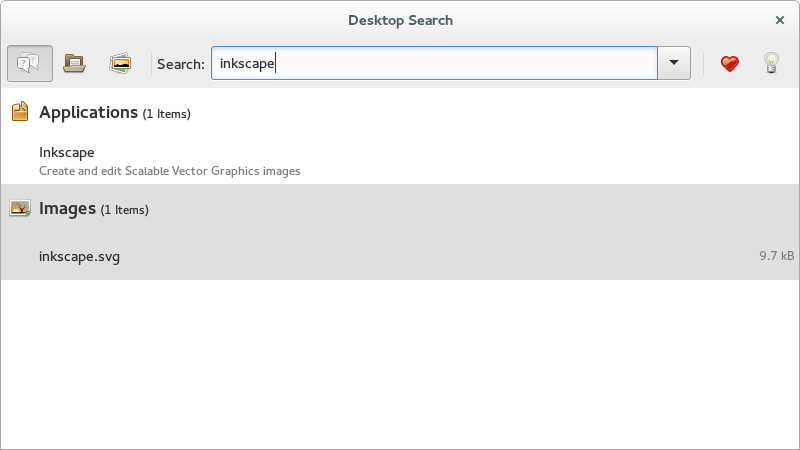Click the Desktop Search title bar text
Image resolution: width=800 pixels, height=450 pixels.
click(401, 20)
